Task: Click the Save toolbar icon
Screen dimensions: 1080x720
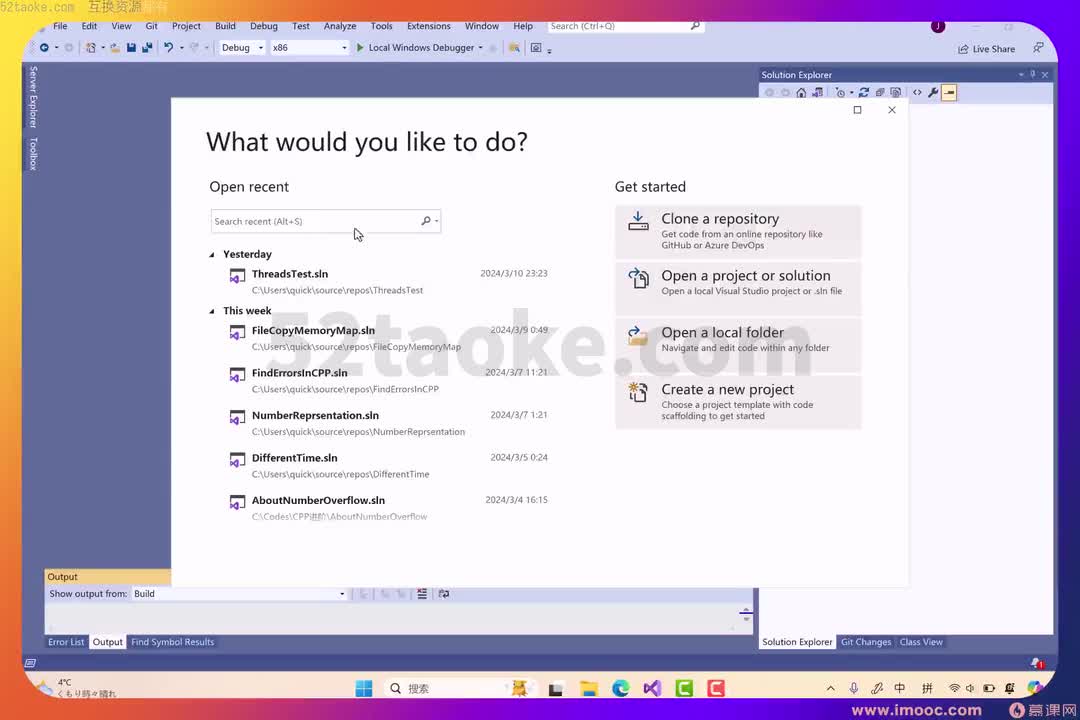Action: coord(131,48)
